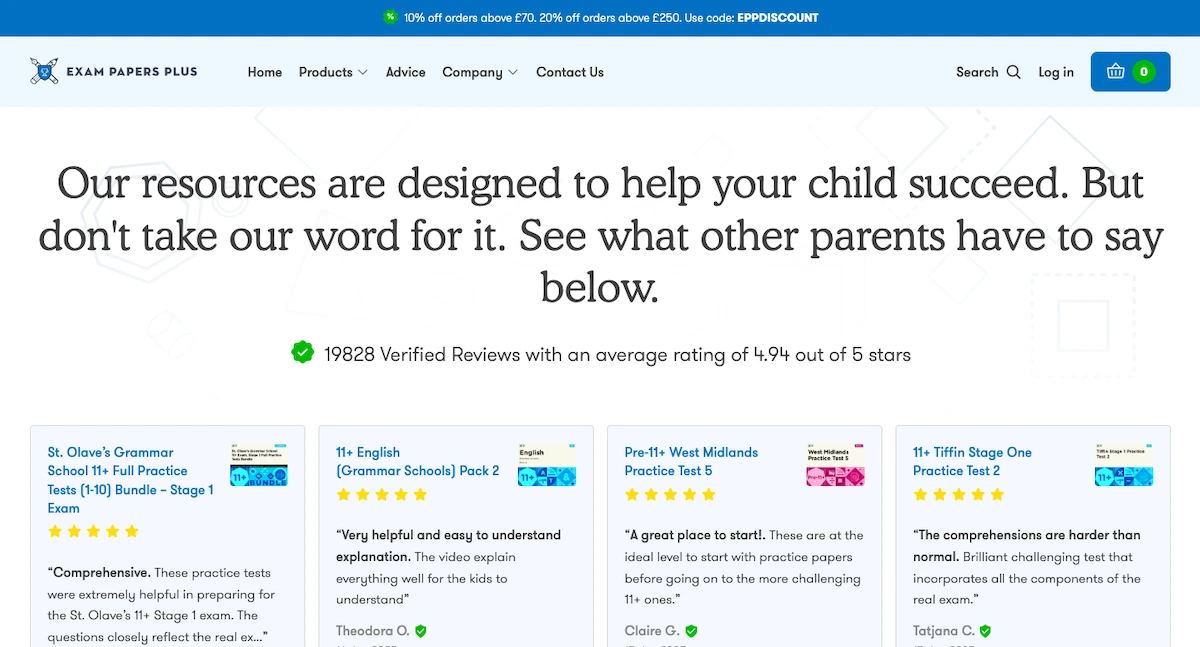Click Theodora O. verified shield icon
Viewport: 1200px width, 647px height.
421,631
